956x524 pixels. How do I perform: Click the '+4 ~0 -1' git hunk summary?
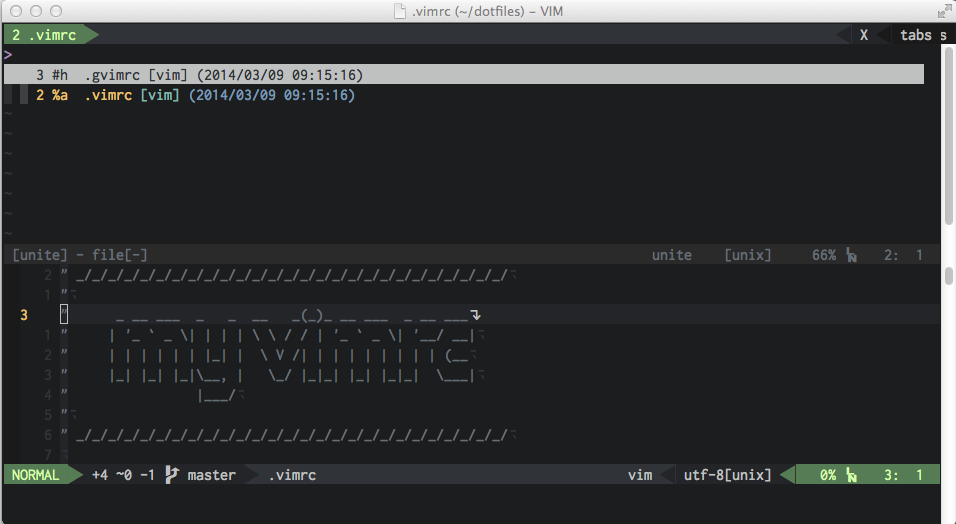(x=123, y=475)
